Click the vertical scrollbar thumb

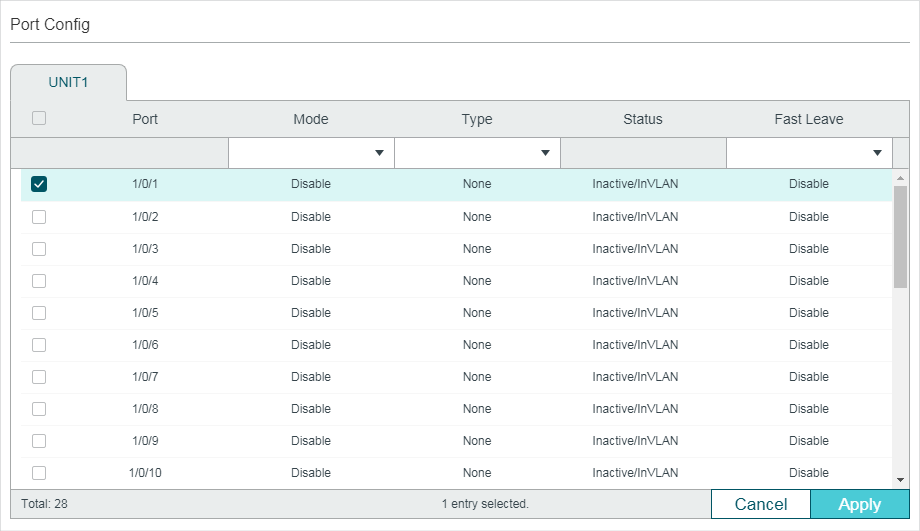[900, 235]
